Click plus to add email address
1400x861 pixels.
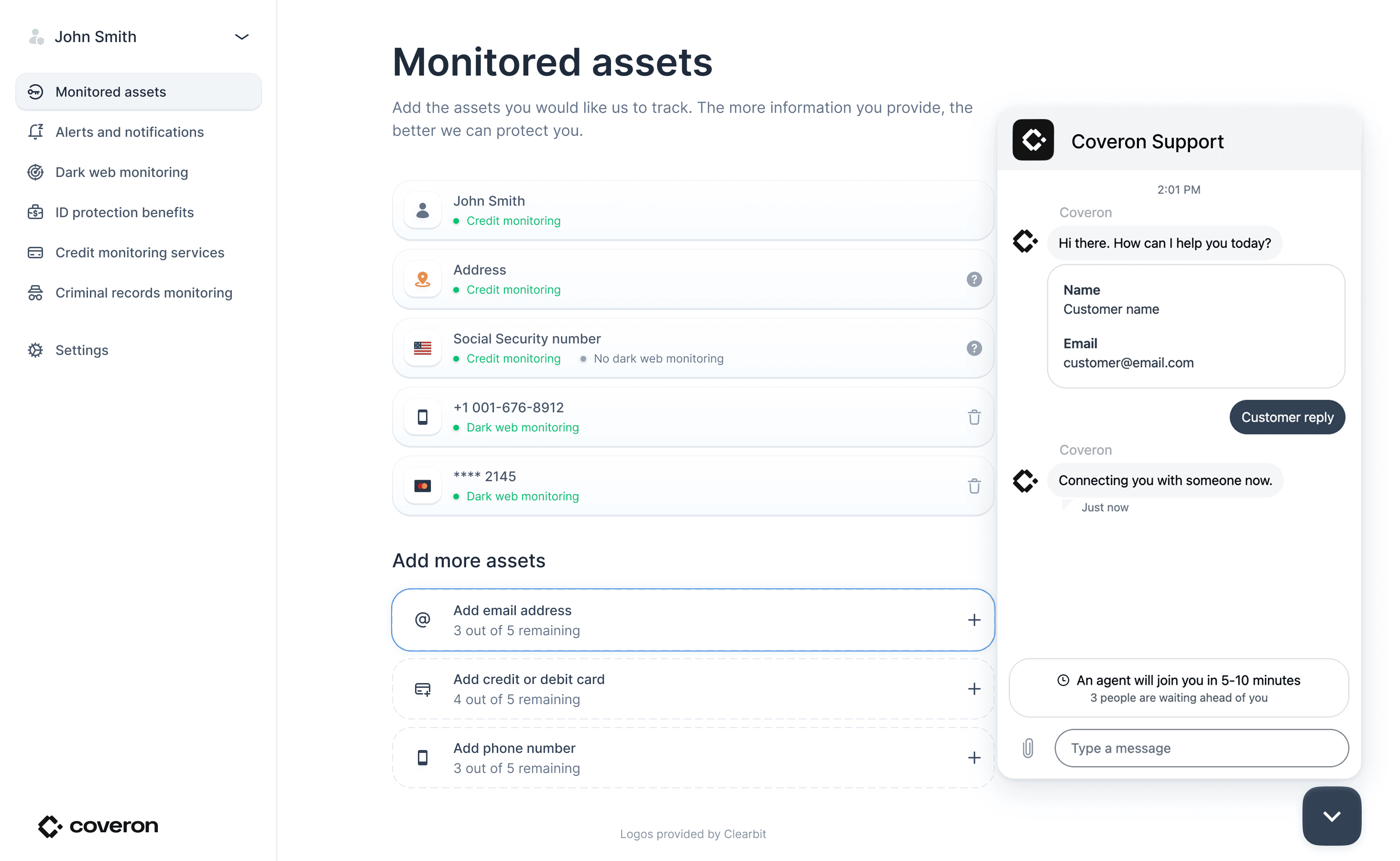point(974,619)
